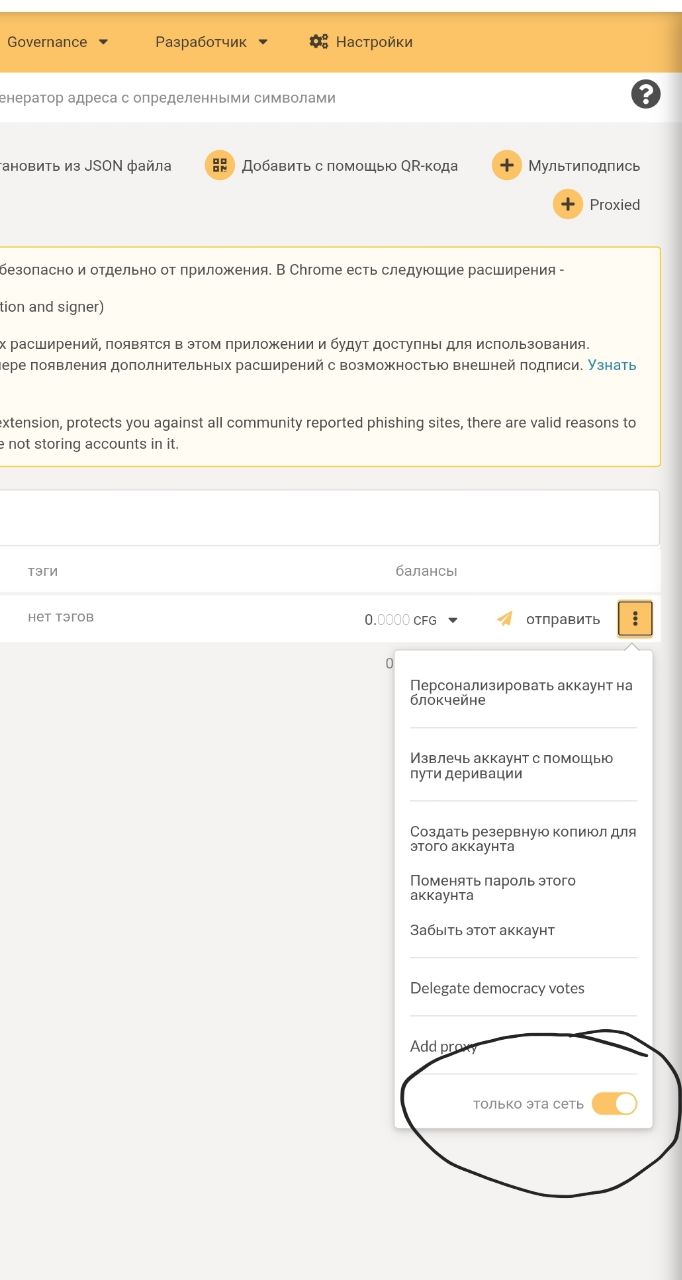Expand the Governance dropdown menu
Image resolution: width=682 pixels, height=1280 pixels.
point(57,42)
